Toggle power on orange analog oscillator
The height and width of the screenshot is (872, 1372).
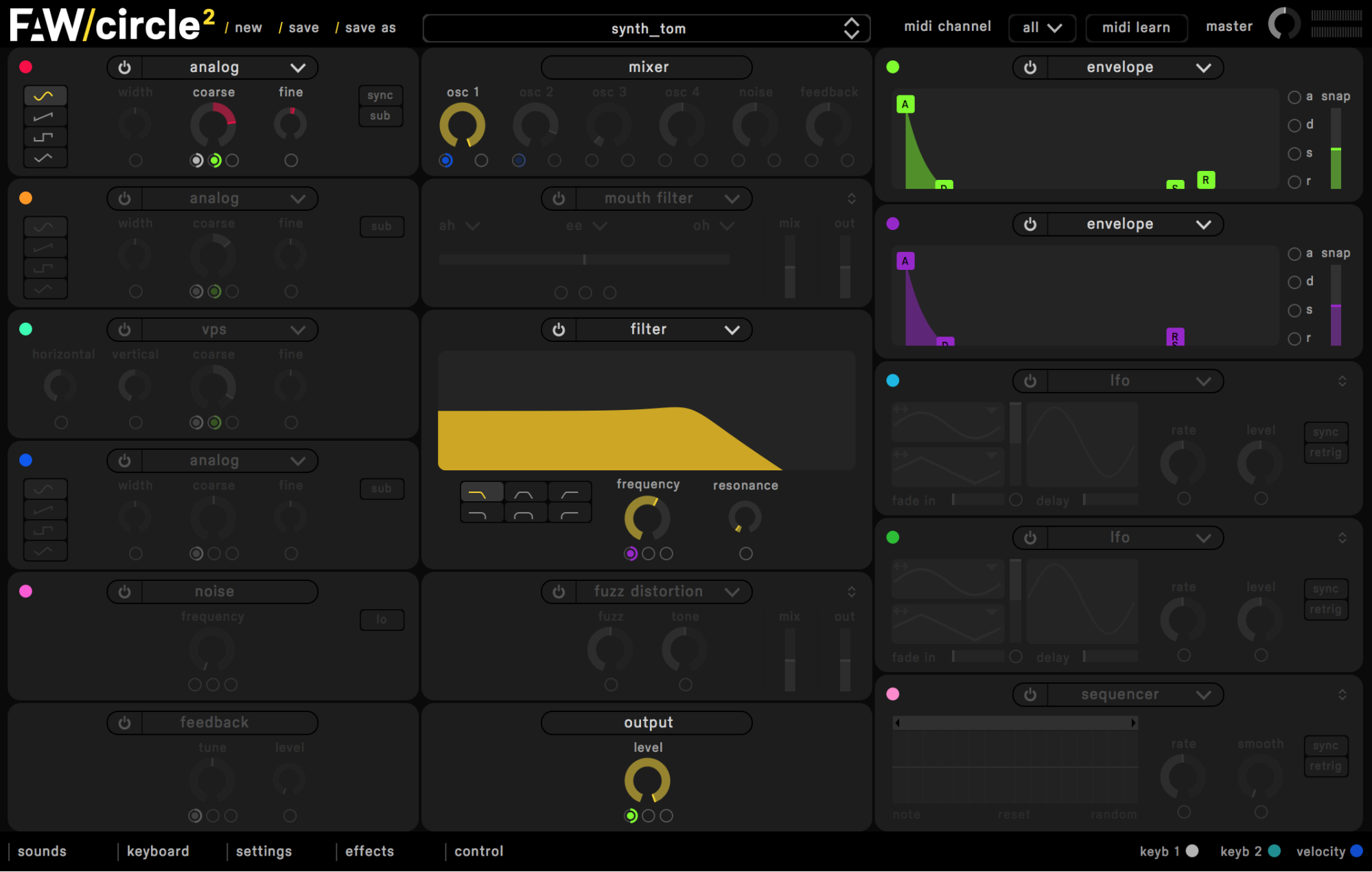pyautogui.click(x=124, y=198)
